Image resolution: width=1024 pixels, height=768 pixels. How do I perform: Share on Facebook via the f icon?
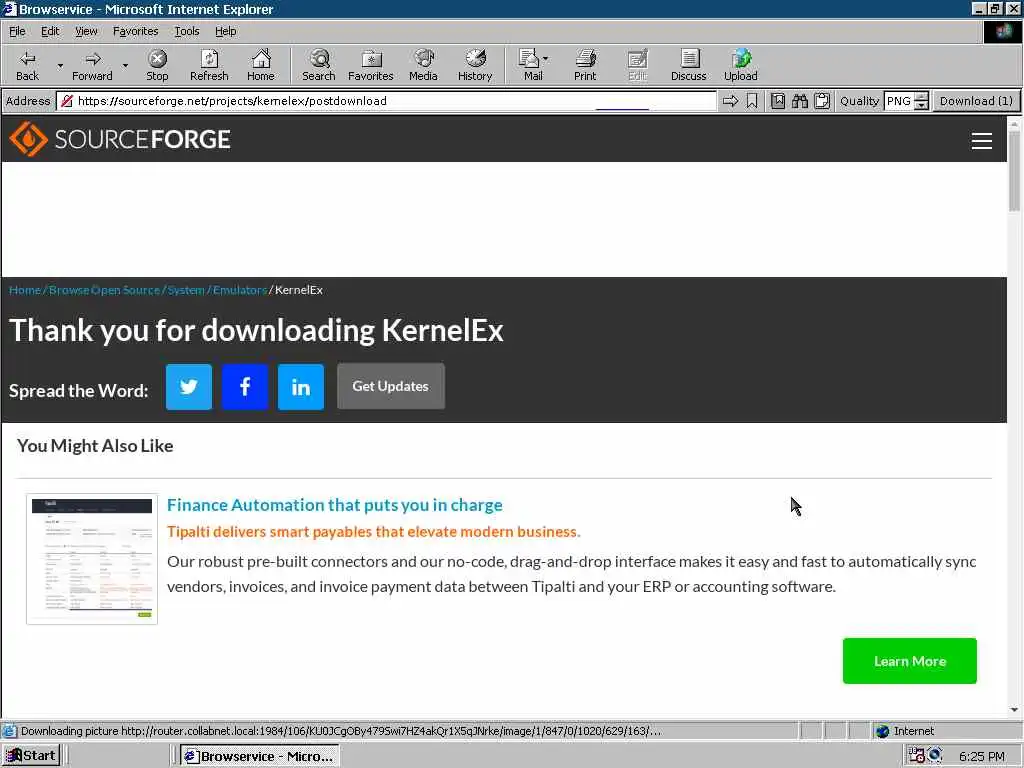(245, 387)
